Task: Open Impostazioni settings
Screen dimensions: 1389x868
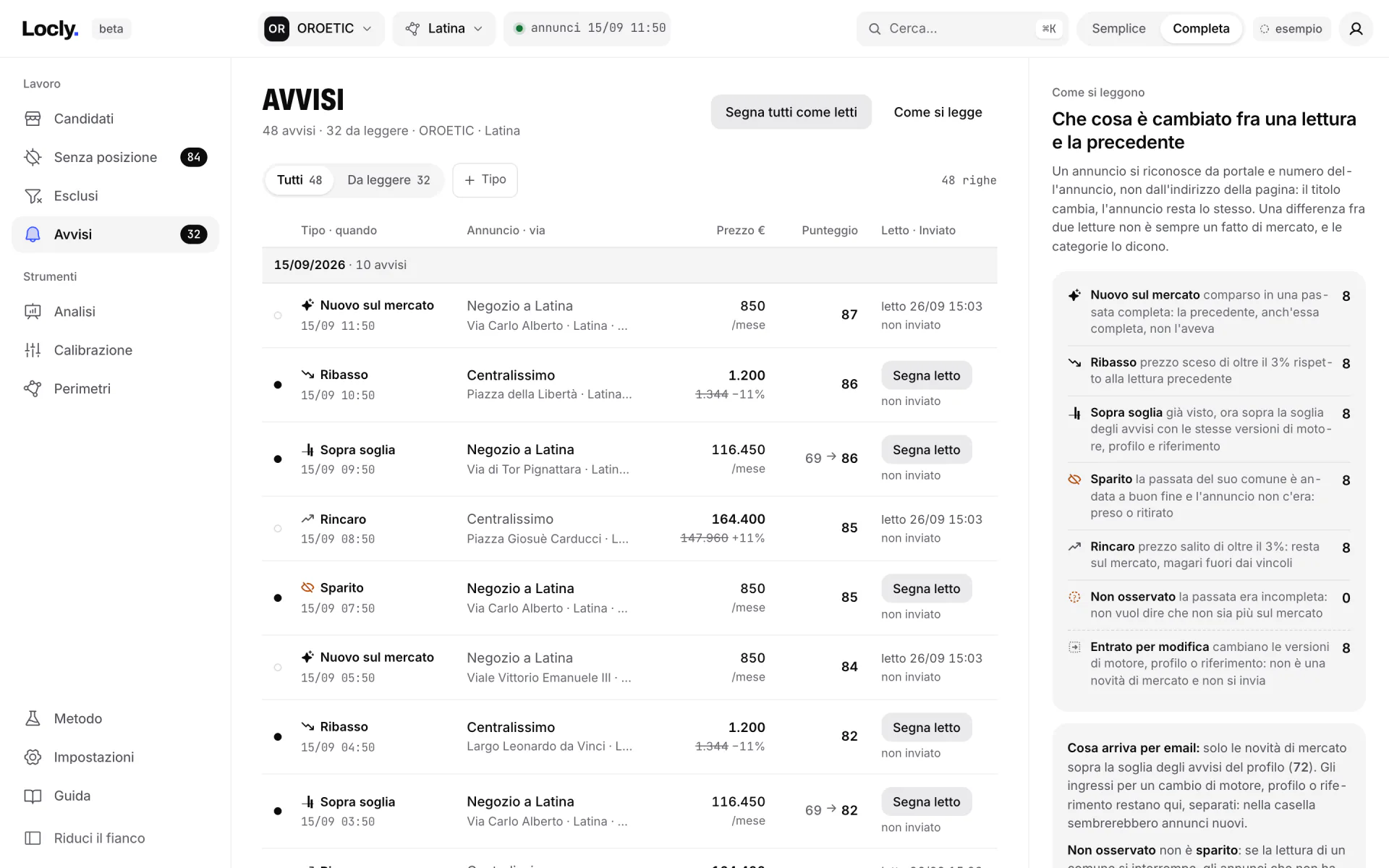Action: (x=115, y=757)
